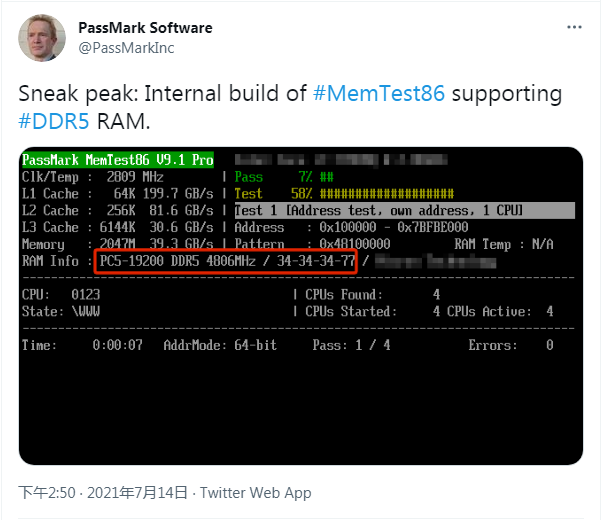Open the Twitter Web App source link
The width and height of the screenshot is (602, 520).
point(255,493)
